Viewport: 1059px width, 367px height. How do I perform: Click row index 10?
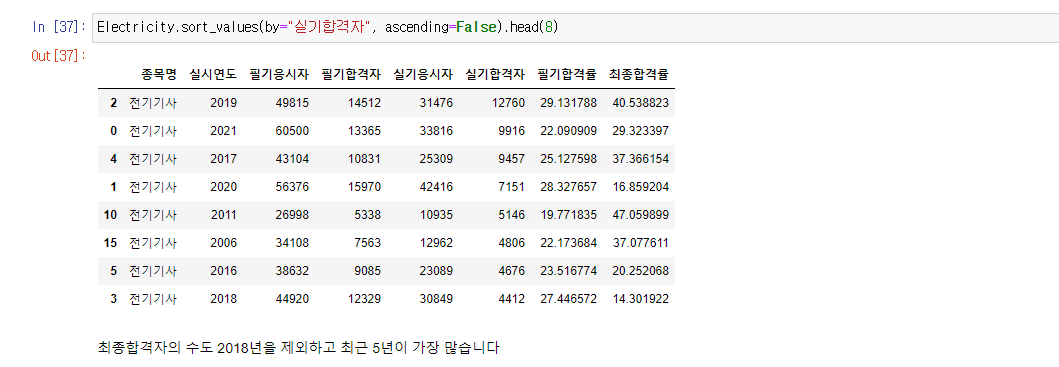coord(111,215)
